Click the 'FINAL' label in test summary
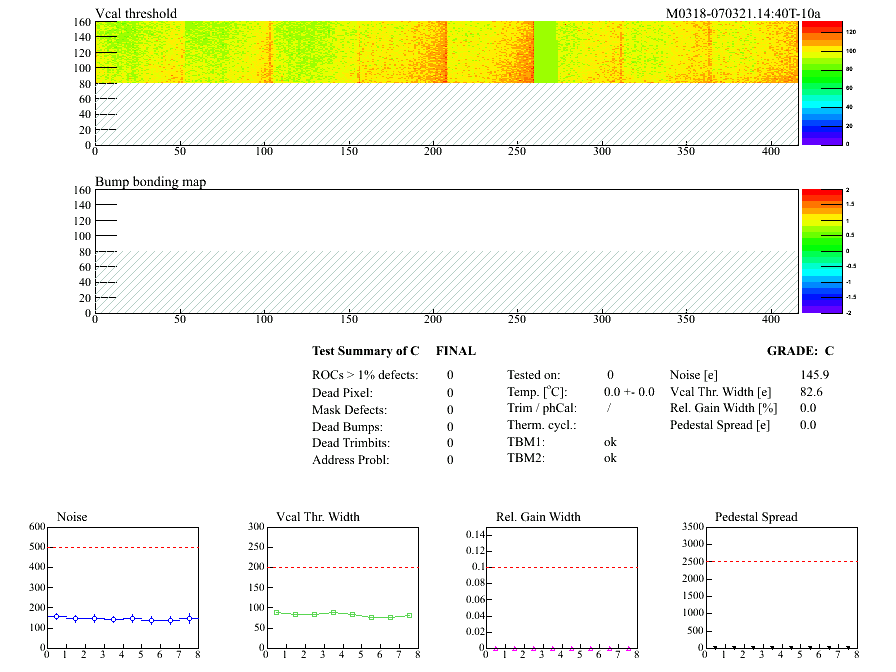Viewport: 896px width, 672px height. point(456,351)
